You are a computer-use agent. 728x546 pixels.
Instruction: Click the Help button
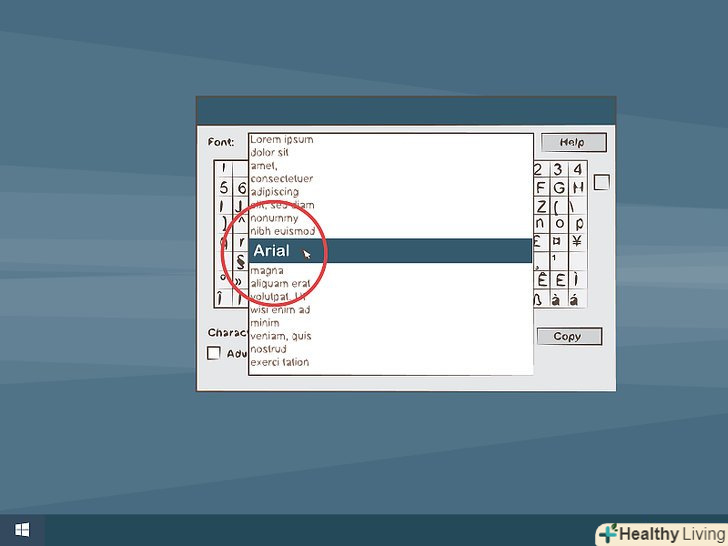click(x=573, y=143)
